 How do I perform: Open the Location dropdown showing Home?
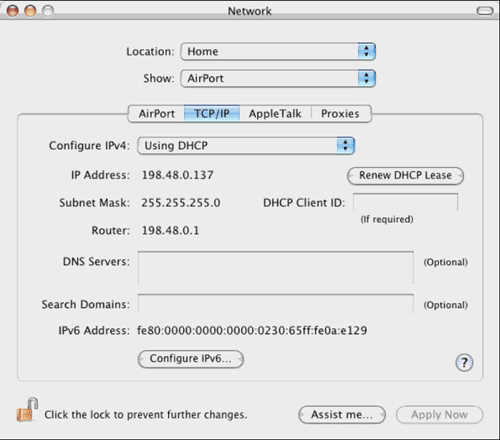click(x=278, y=52)
